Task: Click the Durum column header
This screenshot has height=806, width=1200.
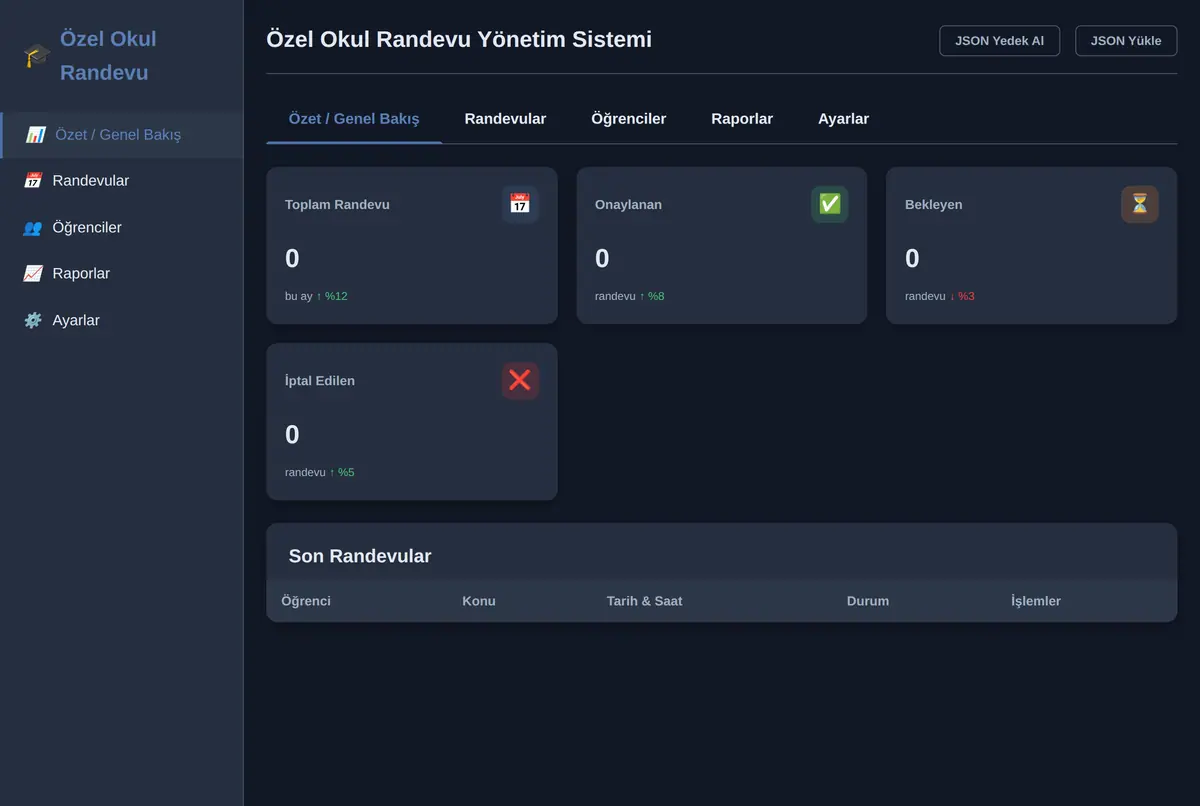Action: [x=868, y=601]
